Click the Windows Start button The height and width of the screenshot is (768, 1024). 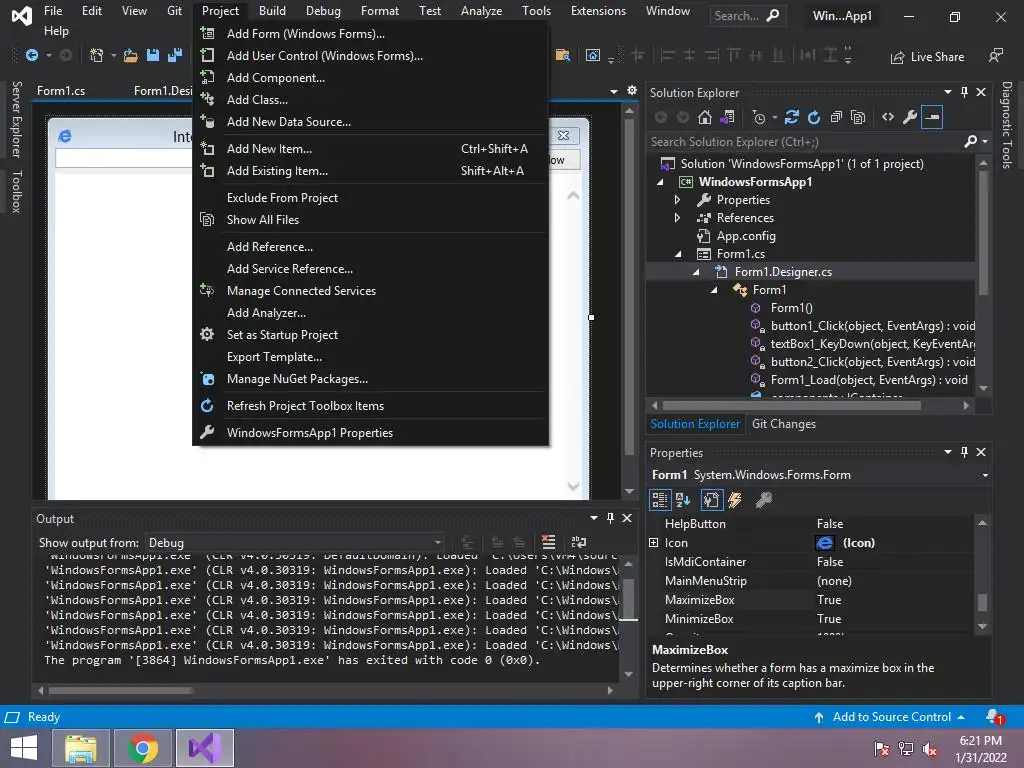pyautogui.click(x=24, y=748)
